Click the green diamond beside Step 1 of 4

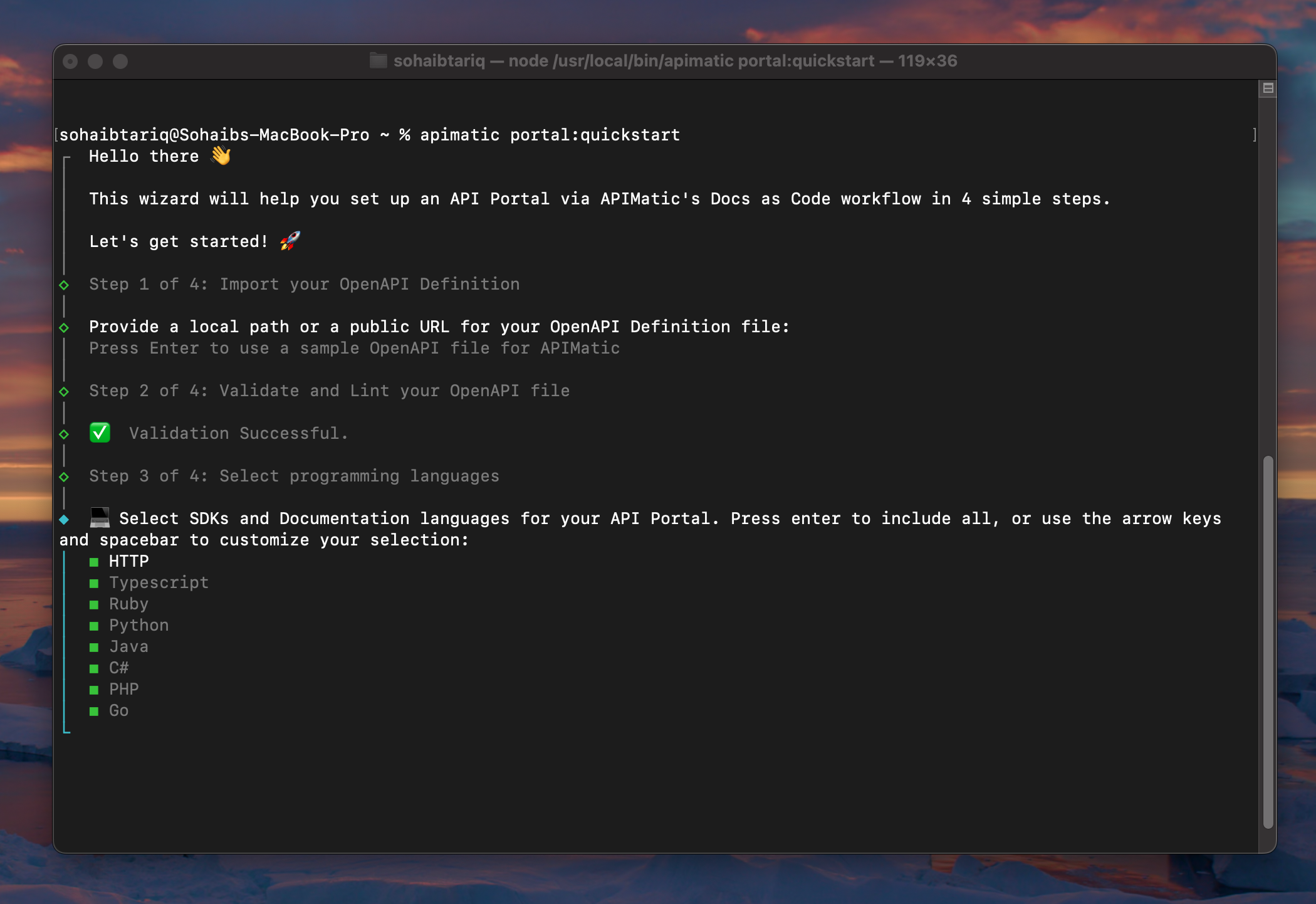point(64,285)
